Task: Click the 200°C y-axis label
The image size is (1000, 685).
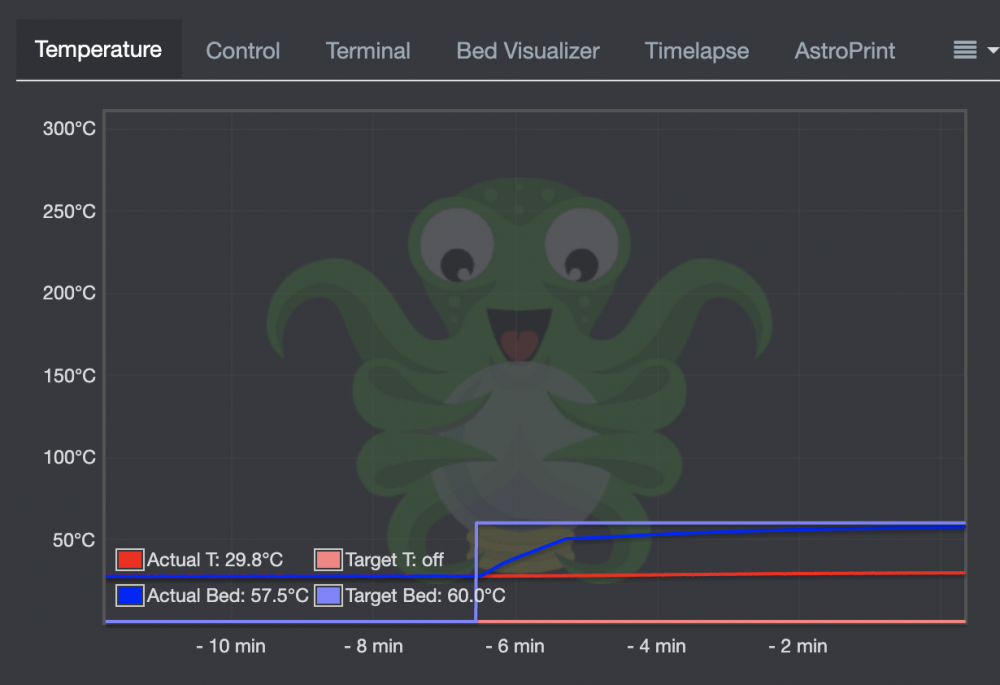Action: [x=69, y=293]
